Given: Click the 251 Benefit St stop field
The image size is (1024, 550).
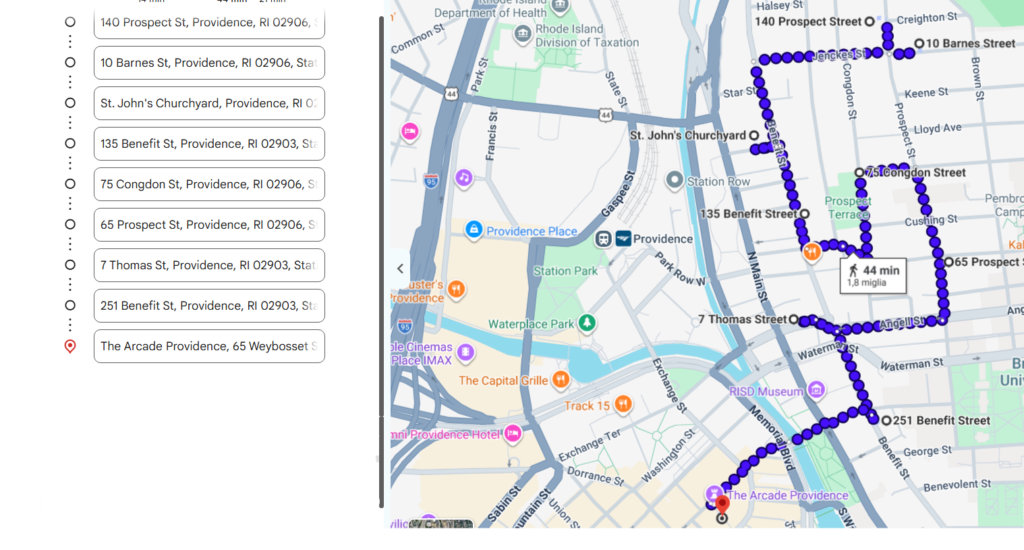Looking at the screenshot, I should coord(209,306).
